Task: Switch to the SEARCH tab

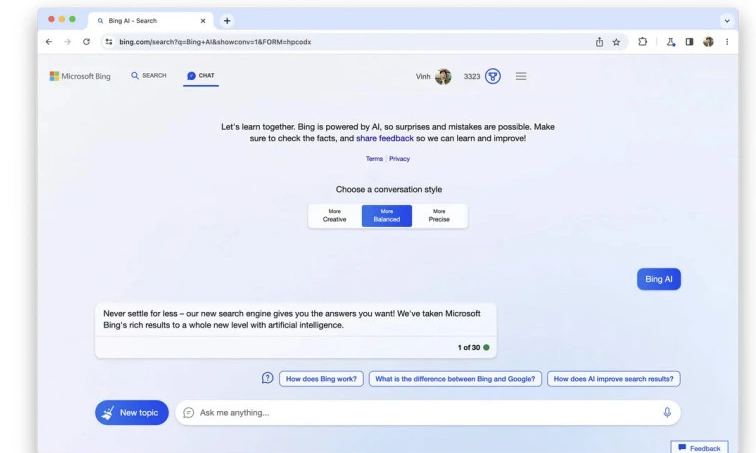Action: [x=148, y=76]
